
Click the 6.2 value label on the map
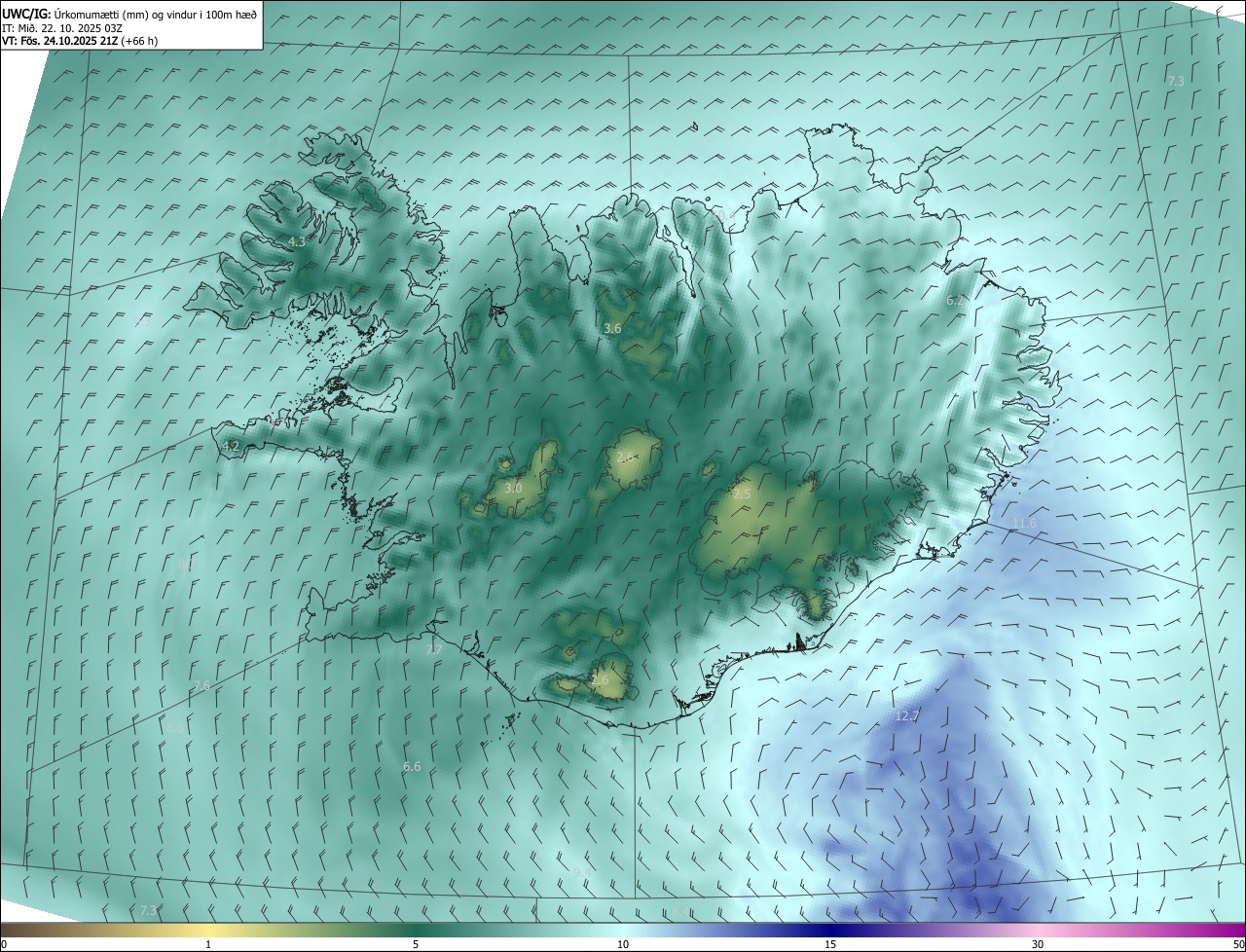click(x=955, y=301)
